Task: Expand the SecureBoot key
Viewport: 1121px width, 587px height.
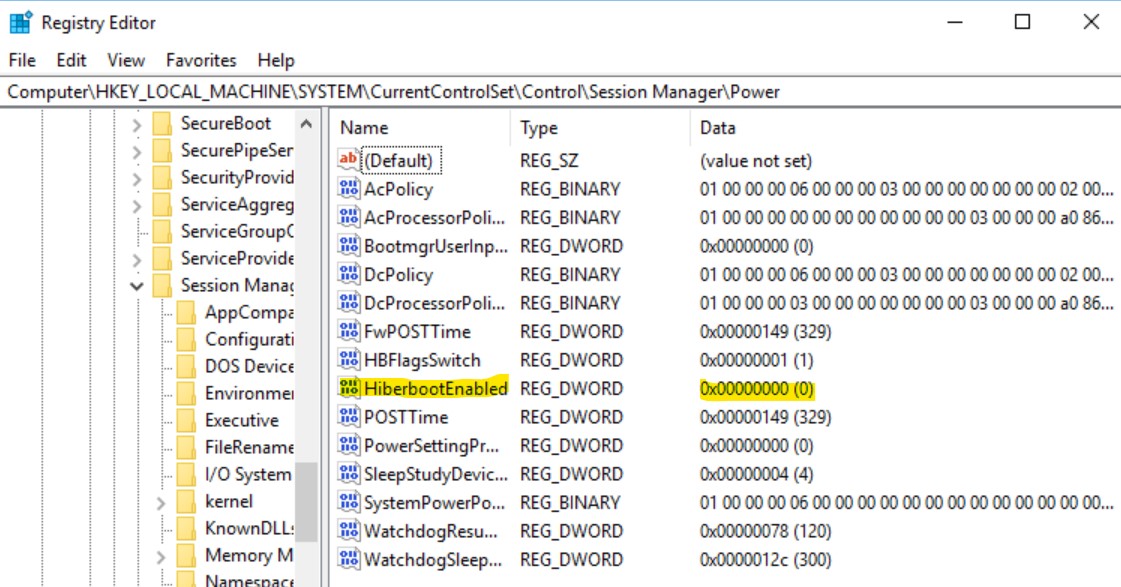Action: click(137, 125)
